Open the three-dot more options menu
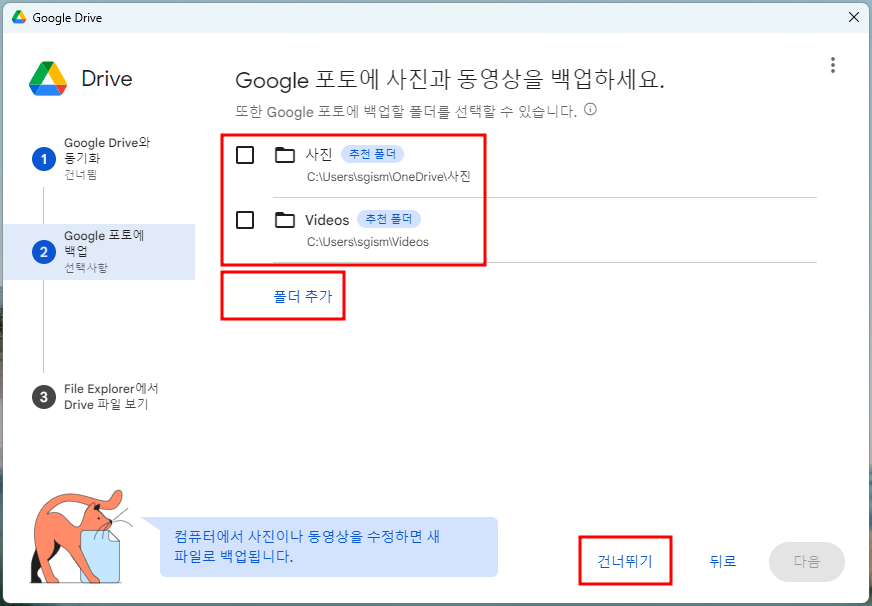The height and width of the screenshot is (606, 872). (x=833, y=65)
